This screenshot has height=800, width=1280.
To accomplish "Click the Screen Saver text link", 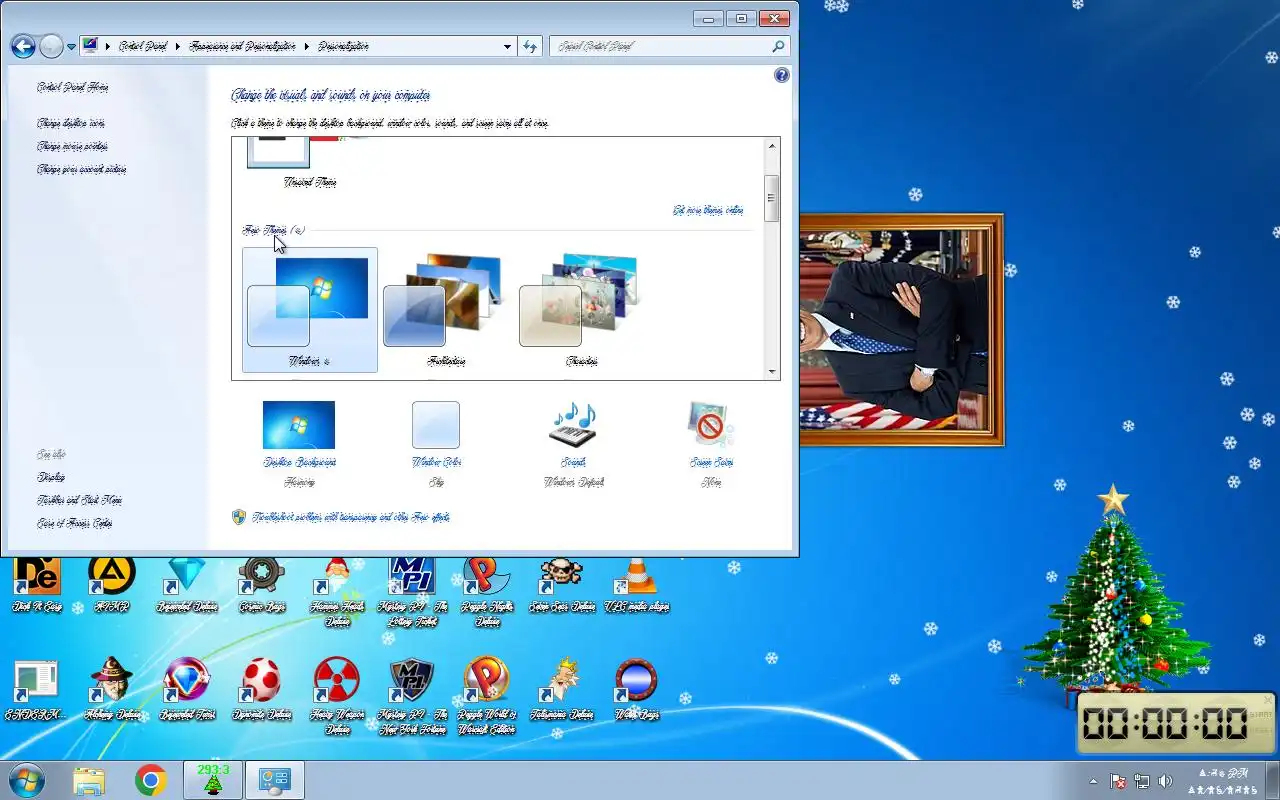I will pos(711,462).
